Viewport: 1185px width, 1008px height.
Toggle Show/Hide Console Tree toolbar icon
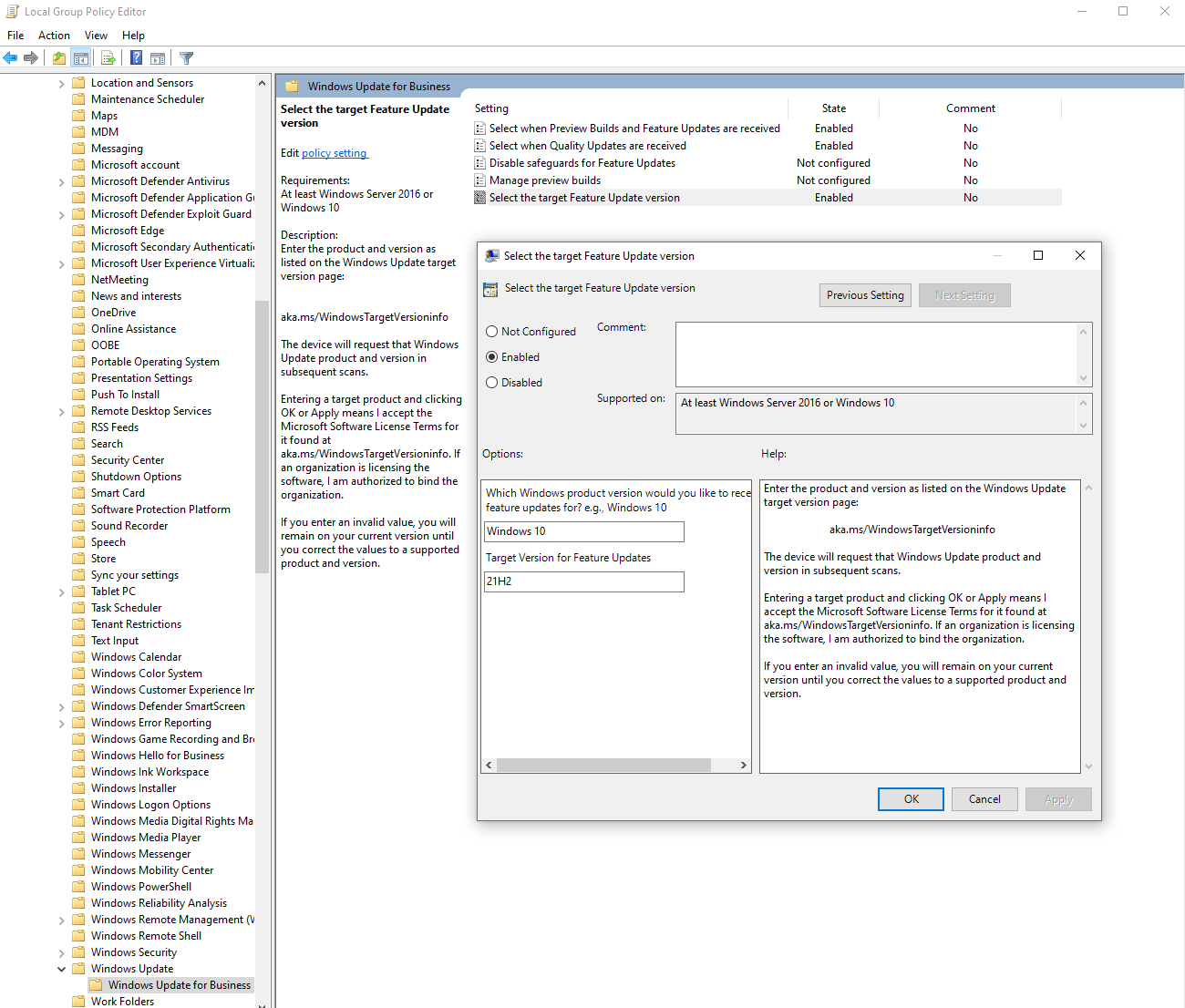81,58
